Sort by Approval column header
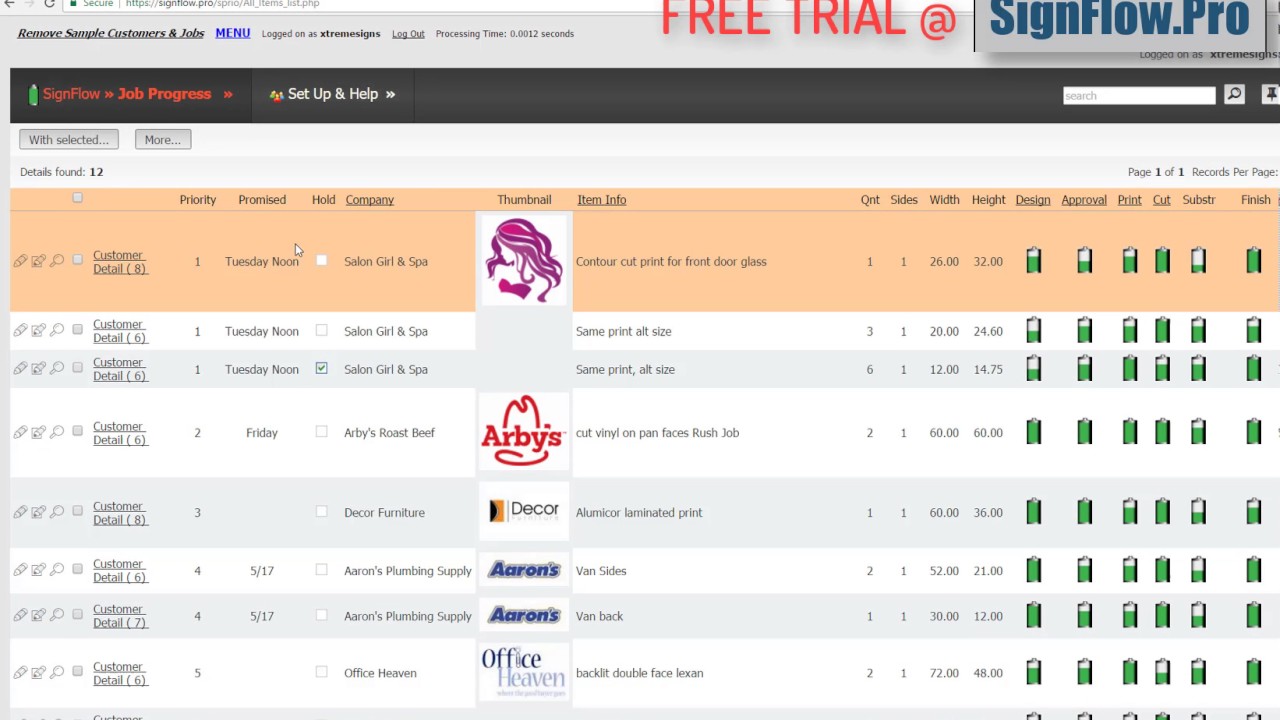The image size is (1280, 720). 1084,200
